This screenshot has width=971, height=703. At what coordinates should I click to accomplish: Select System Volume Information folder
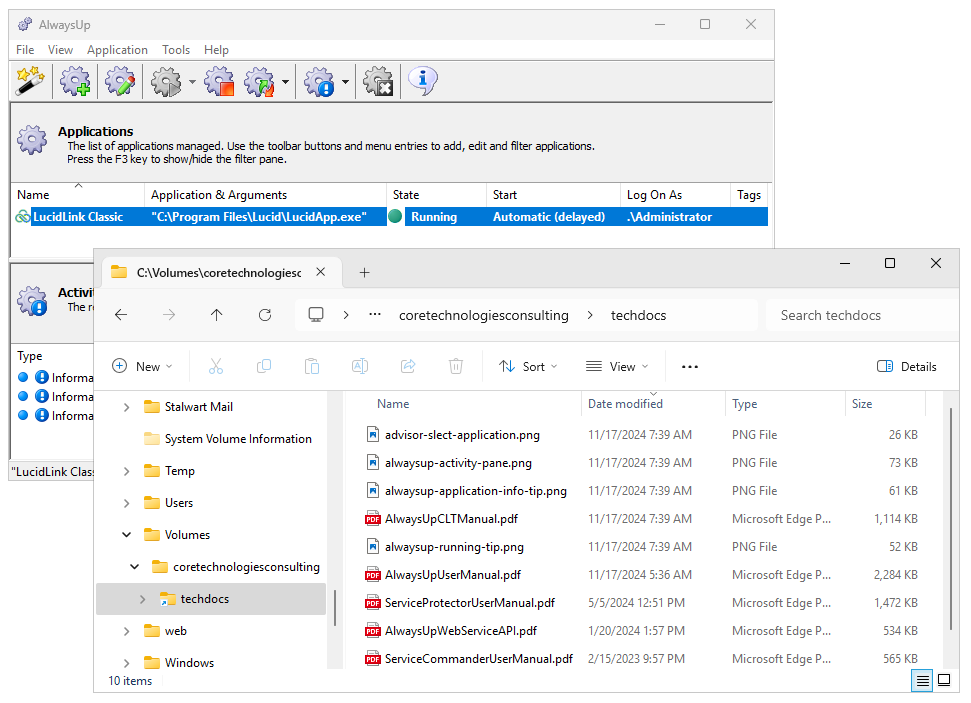228,439
